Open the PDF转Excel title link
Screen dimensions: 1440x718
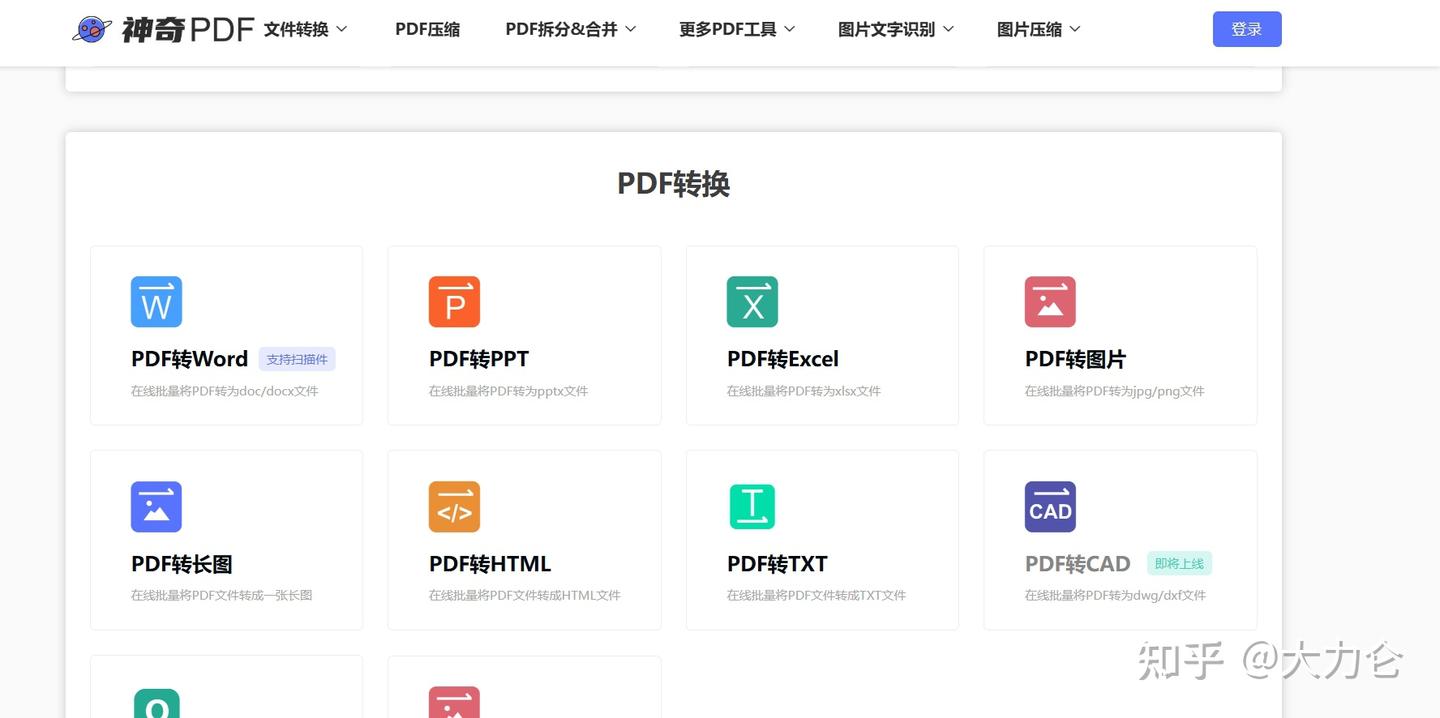pos(783,359)
